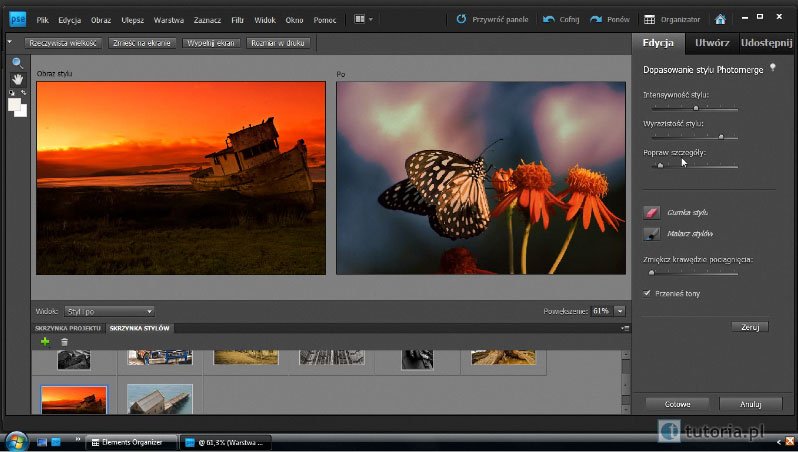Adjust the Intensywność stylu slider
Image resolution: width=798 pixels, height=452 pixels.
(x=696, y=107)
